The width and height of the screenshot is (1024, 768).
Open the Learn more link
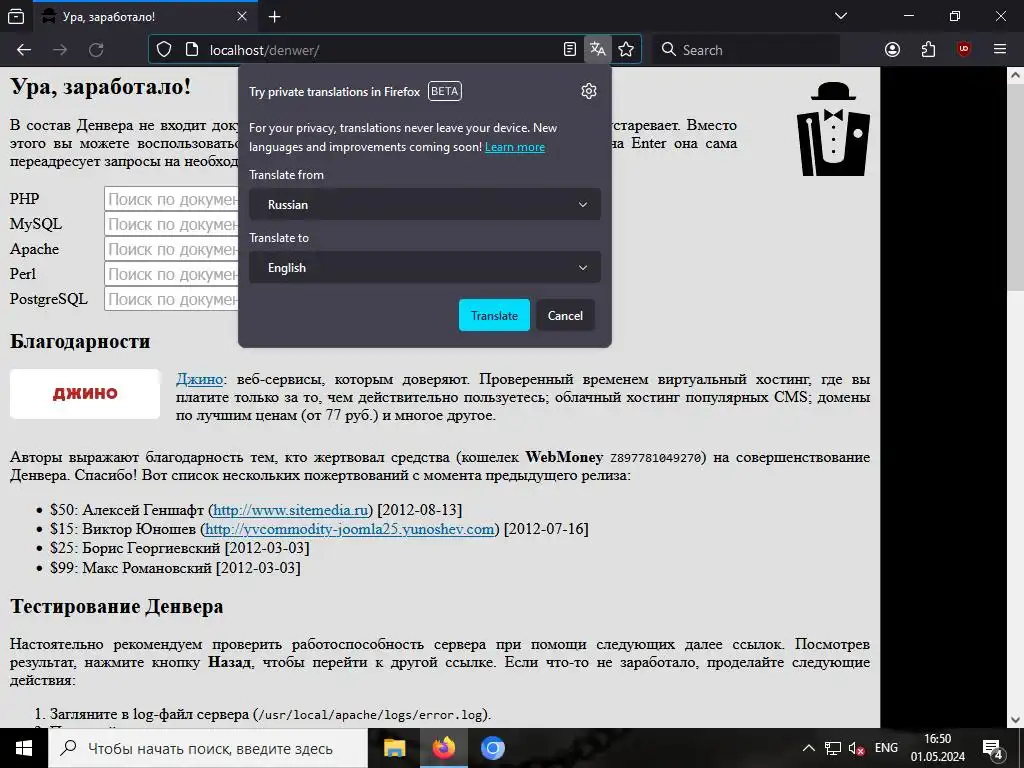coord(515,147)
